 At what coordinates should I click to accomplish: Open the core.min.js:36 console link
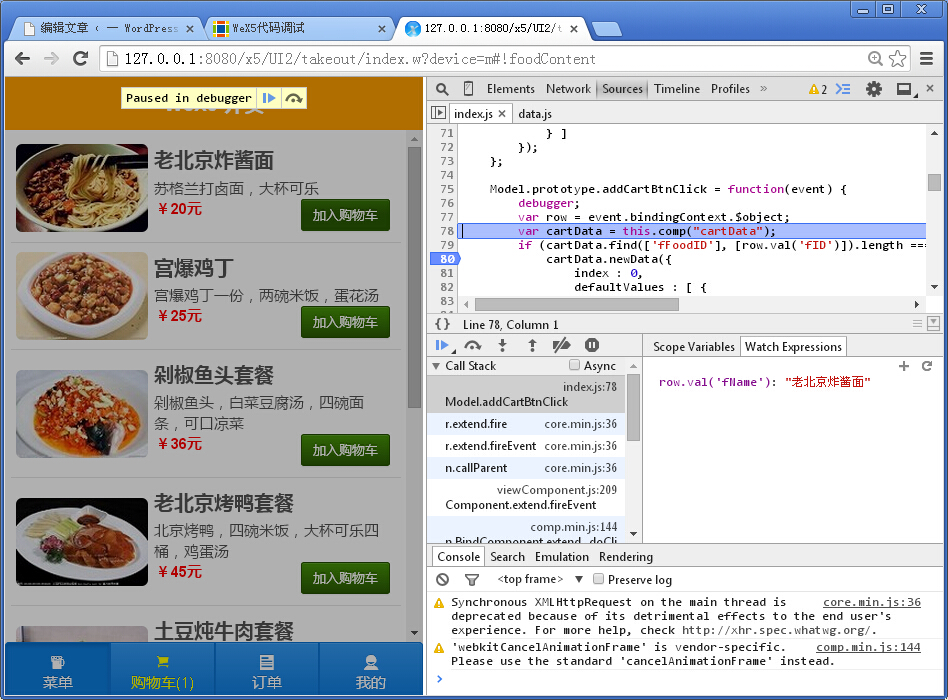[x=872, y=601]
